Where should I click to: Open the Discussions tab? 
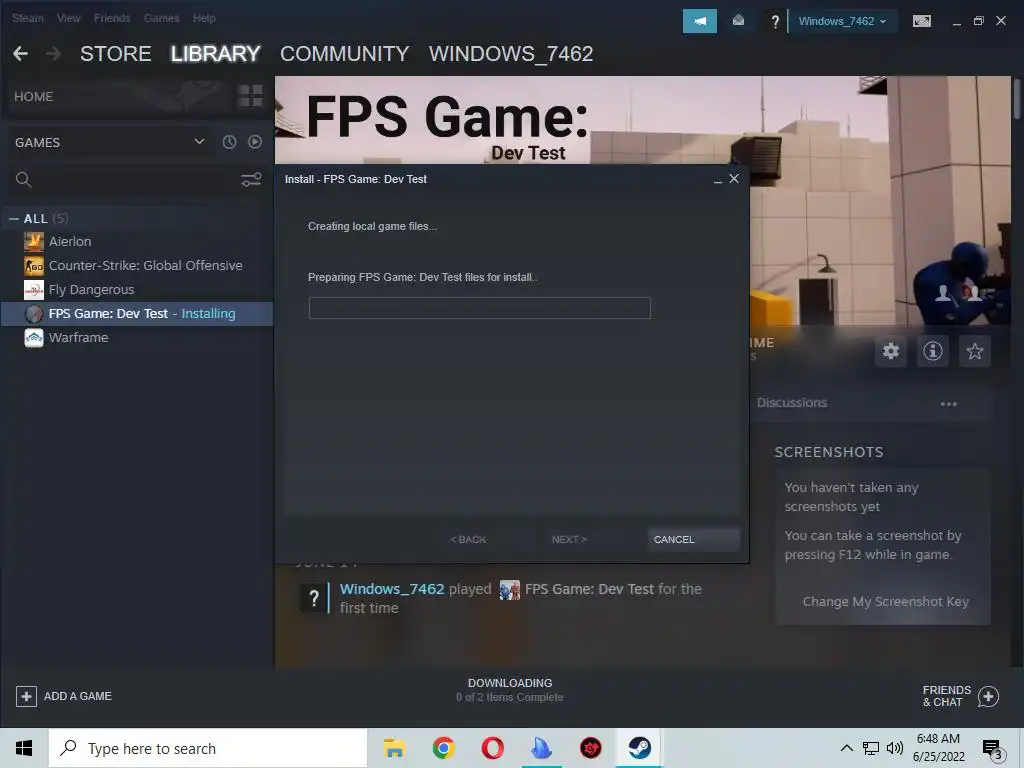point(792,403)
